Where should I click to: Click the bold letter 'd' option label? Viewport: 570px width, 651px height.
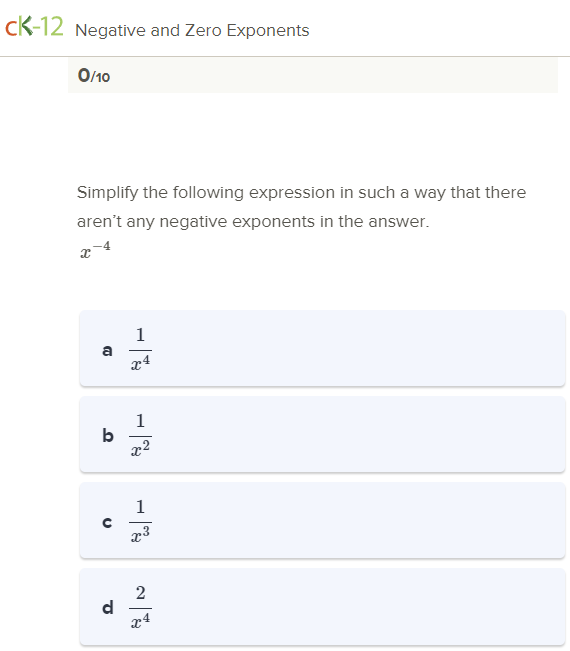tap(108, 607)
